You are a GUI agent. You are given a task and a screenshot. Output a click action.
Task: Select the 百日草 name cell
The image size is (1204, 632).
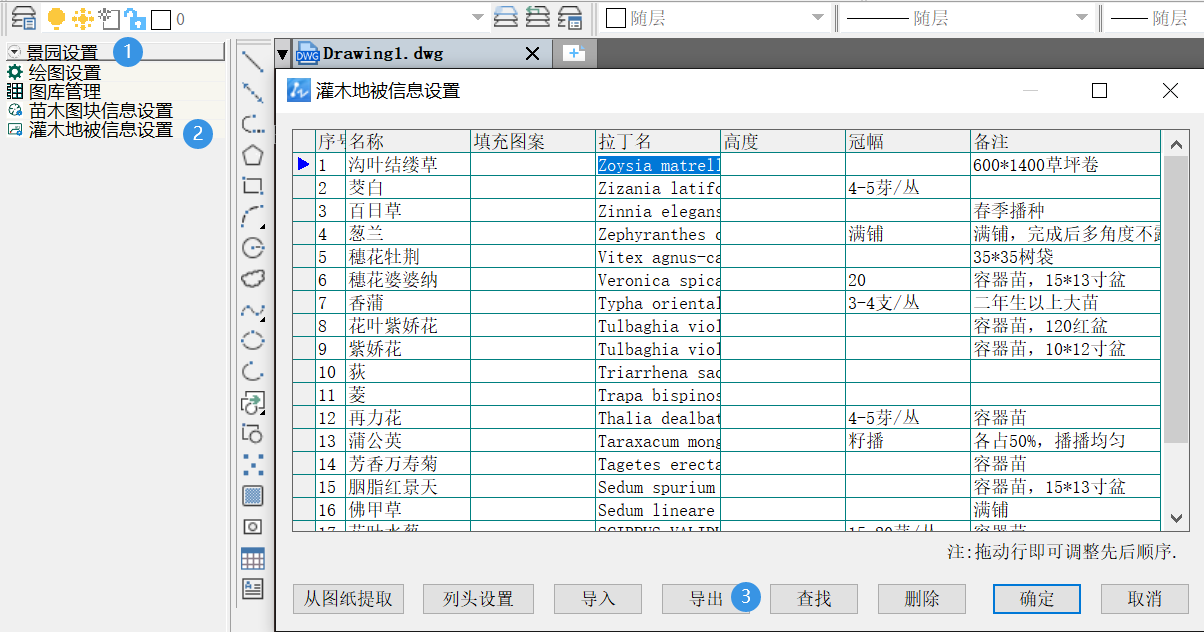pyautogui.click(x=408, y=211)
